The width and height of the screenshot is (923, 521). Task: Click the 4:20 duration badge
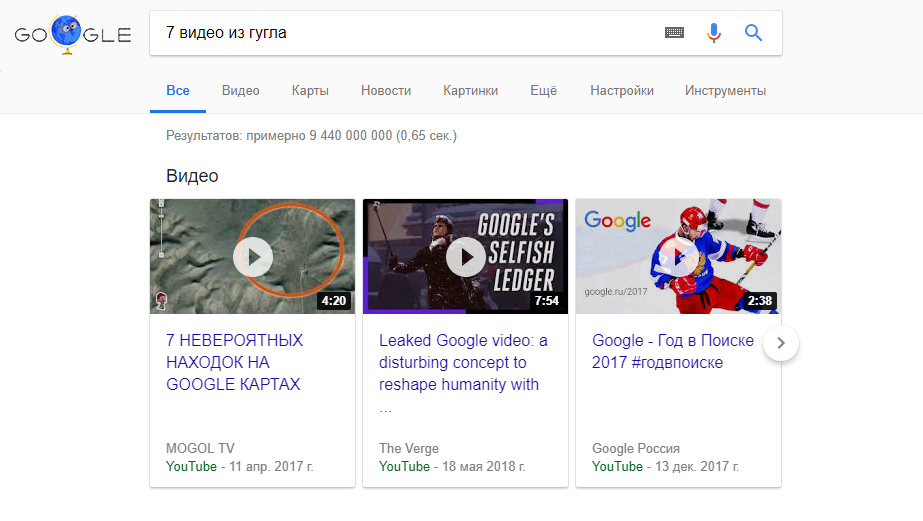tap(334, 301)
